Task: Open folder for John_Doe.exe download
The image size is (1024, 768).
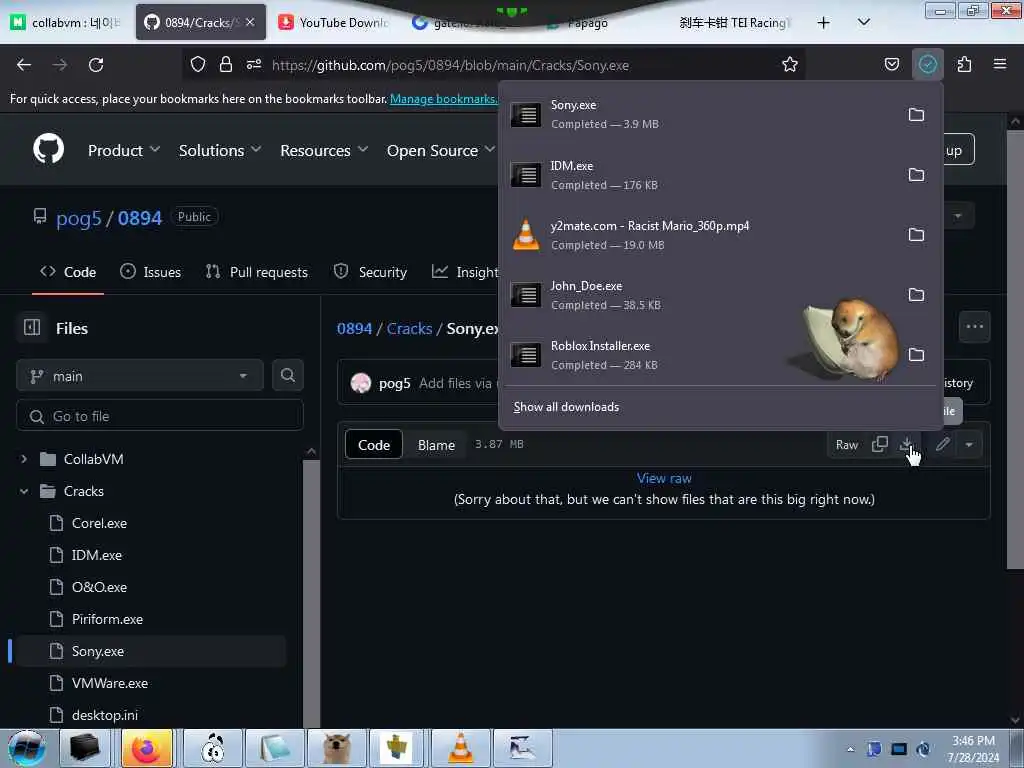Action: click(916, 295)
